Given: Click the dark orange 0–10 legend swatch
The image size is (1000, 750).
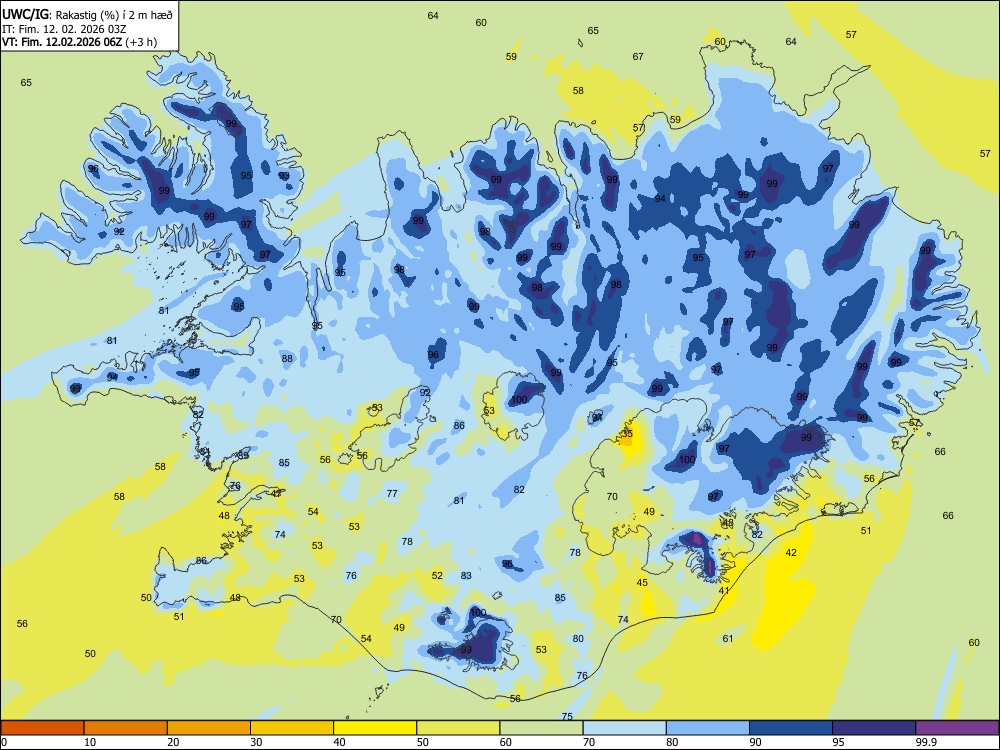Looking at the screenshot, I should pyautogui.click(x=42, y=728).
